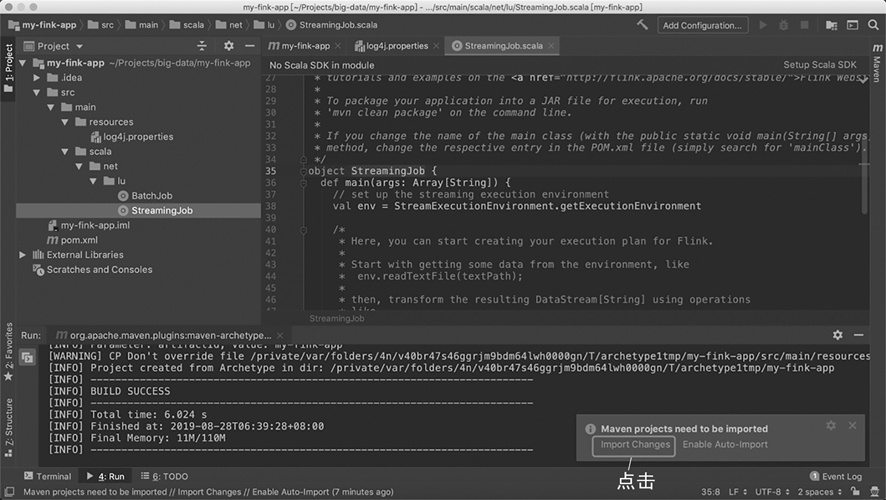Toggle the Z: Structure tool window button

[8, 428]
